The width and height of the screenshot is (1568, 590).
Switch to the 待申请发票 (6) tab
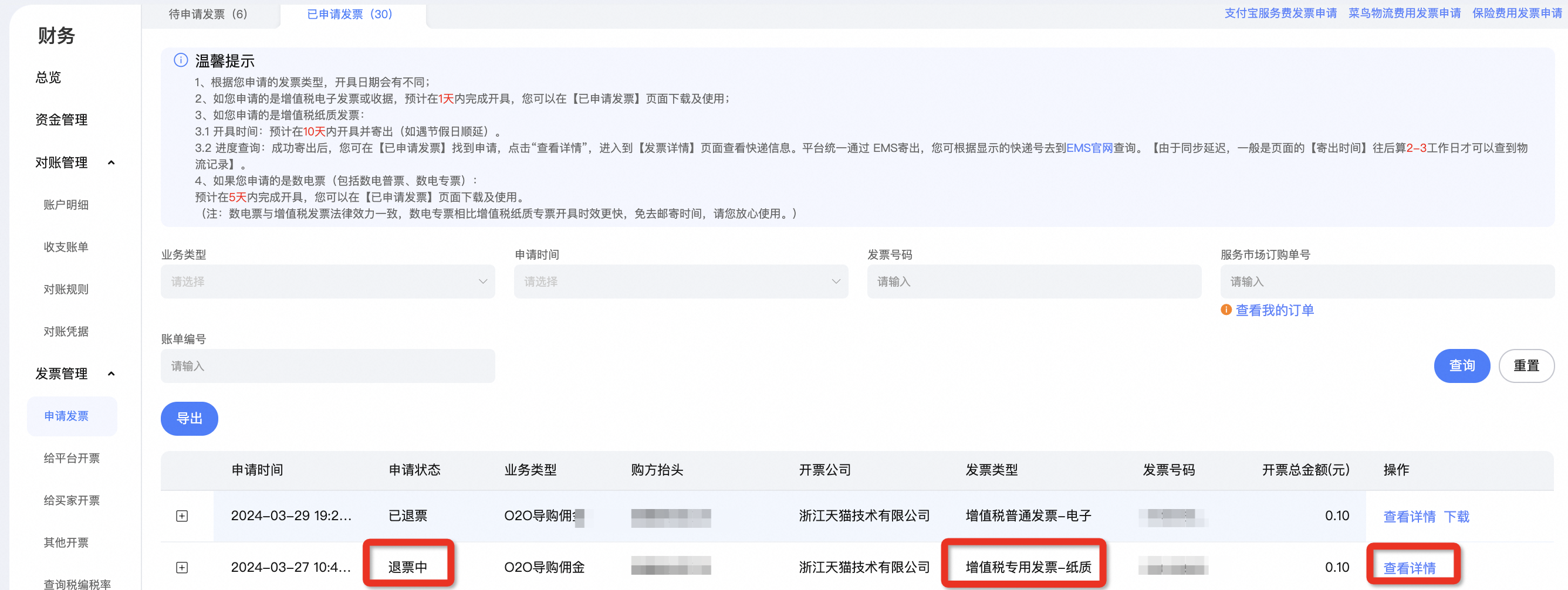pos(208,14)
